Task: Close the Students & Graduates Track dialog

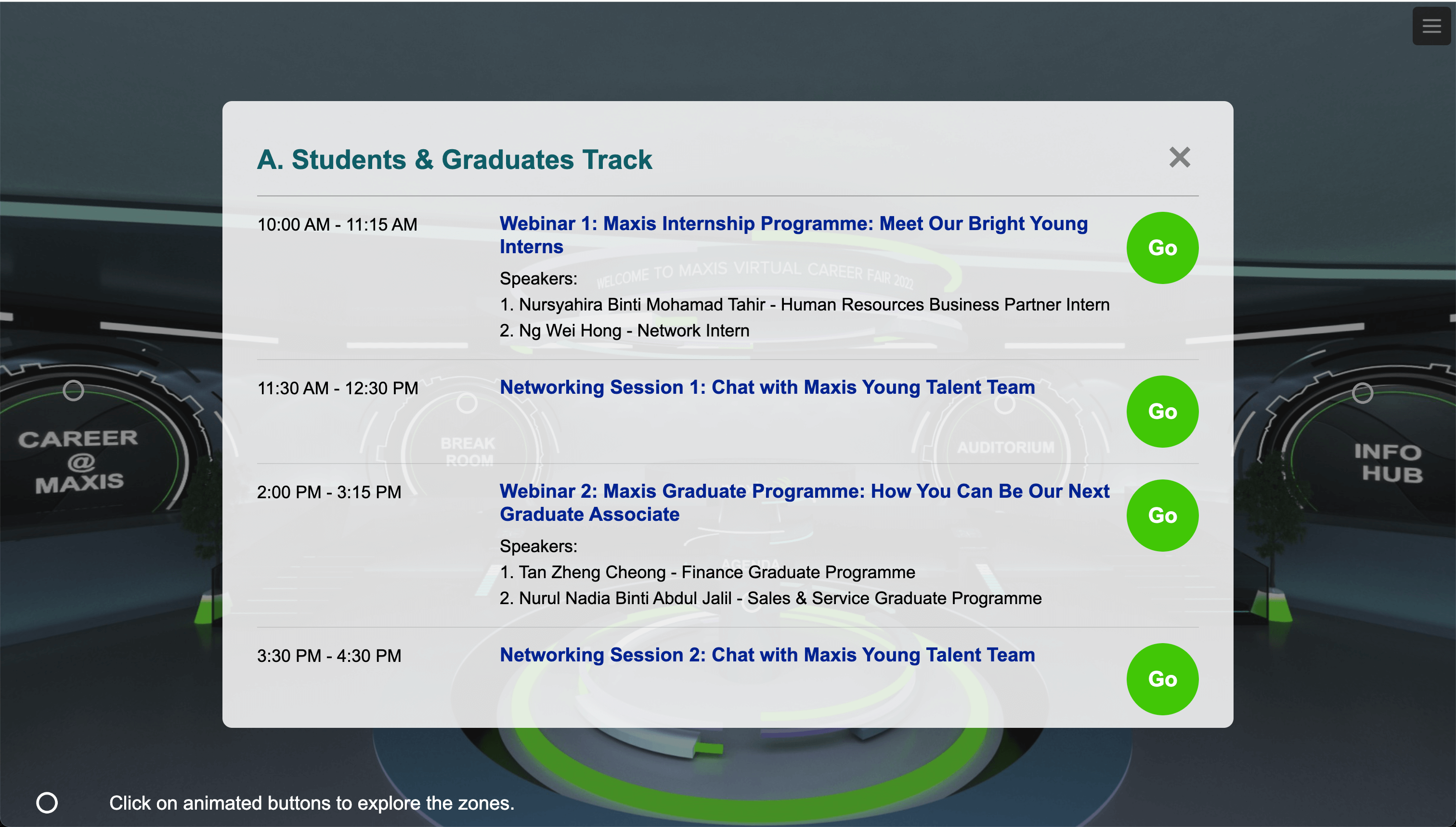Action: [x=1179, y=157]
